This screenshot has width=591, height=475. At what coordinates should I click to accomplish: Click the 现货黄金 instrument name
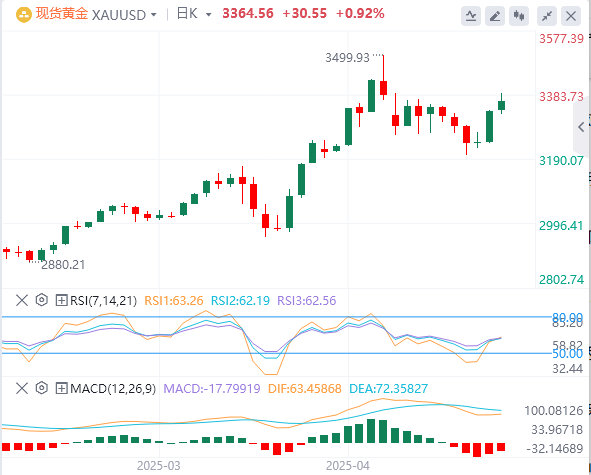62,14
